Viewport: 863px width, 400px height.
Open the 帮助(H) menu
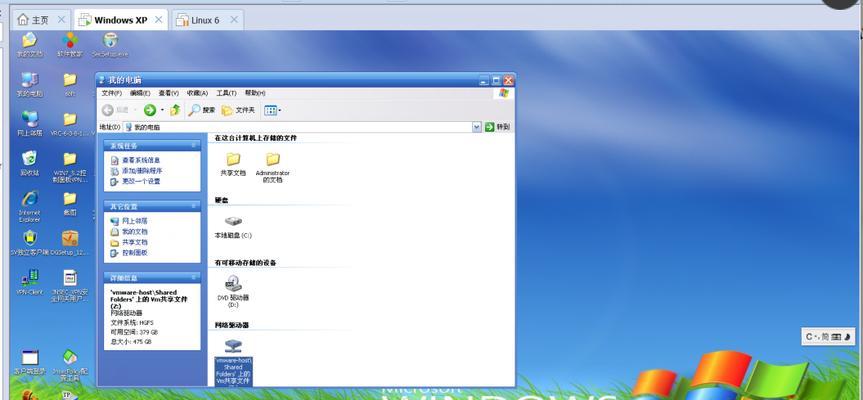(255, 93)
